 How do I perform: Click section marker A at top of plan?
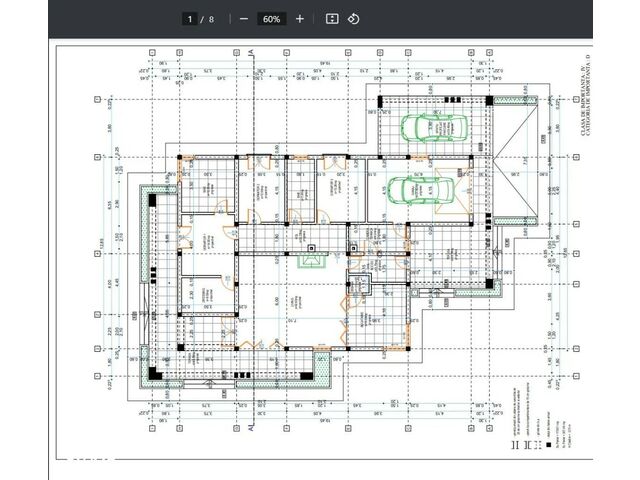click(248, 52)
